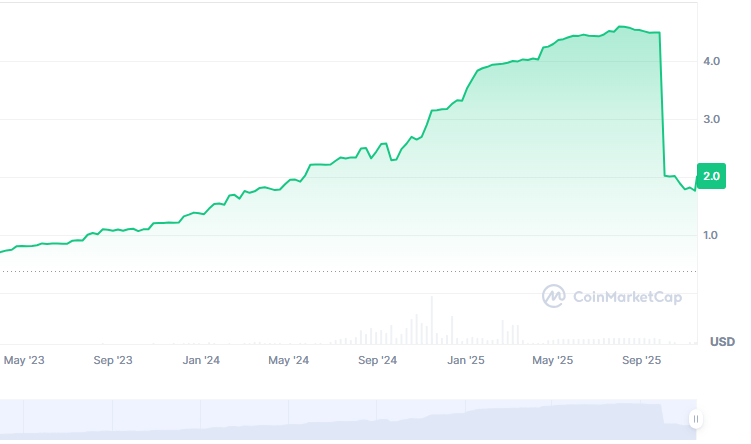Select the Jan '24 date label
This screenshot has height=444, width=751.
pyautogui.click(x=201, y=360)
